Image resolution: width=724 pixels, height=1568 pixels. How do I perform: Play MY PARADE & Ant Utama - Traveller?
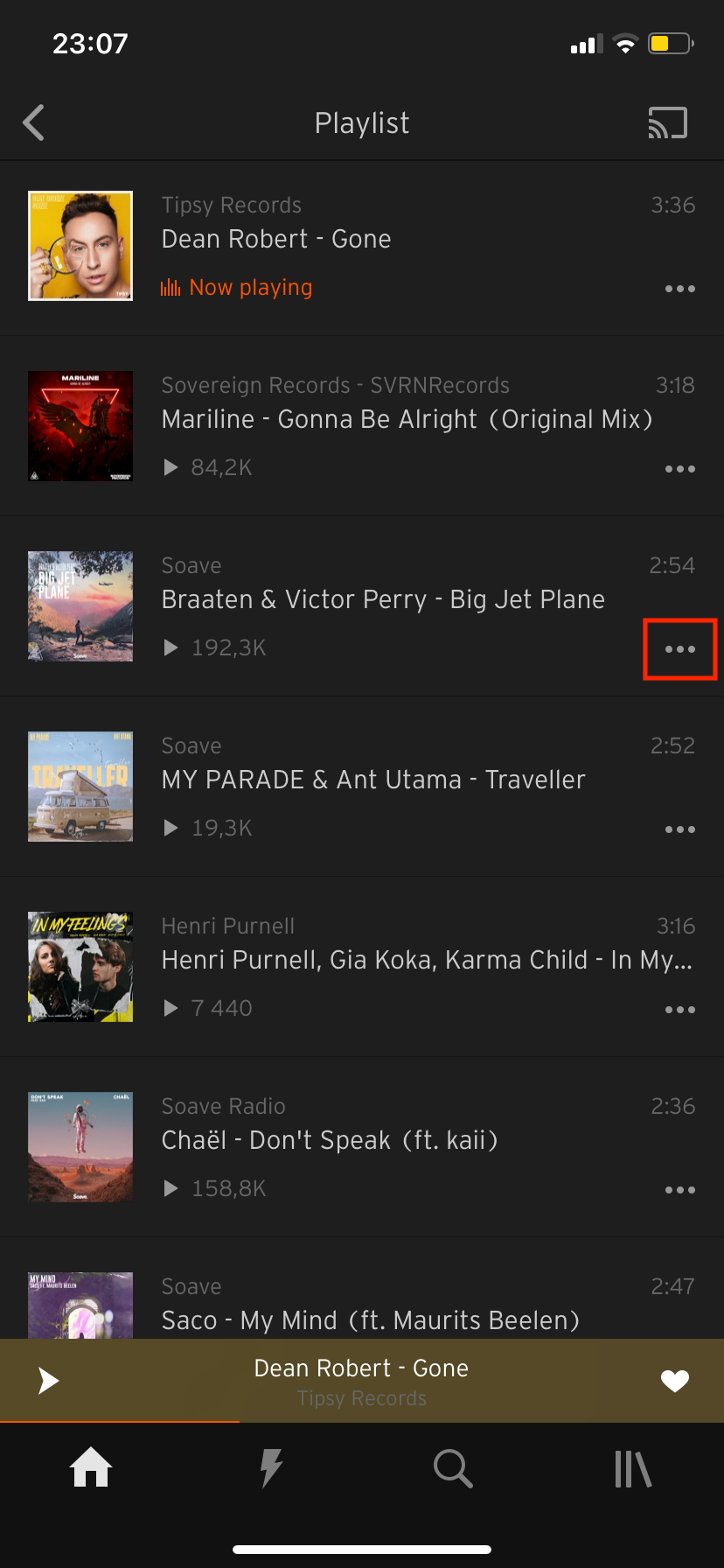click(x=373, y=780)
